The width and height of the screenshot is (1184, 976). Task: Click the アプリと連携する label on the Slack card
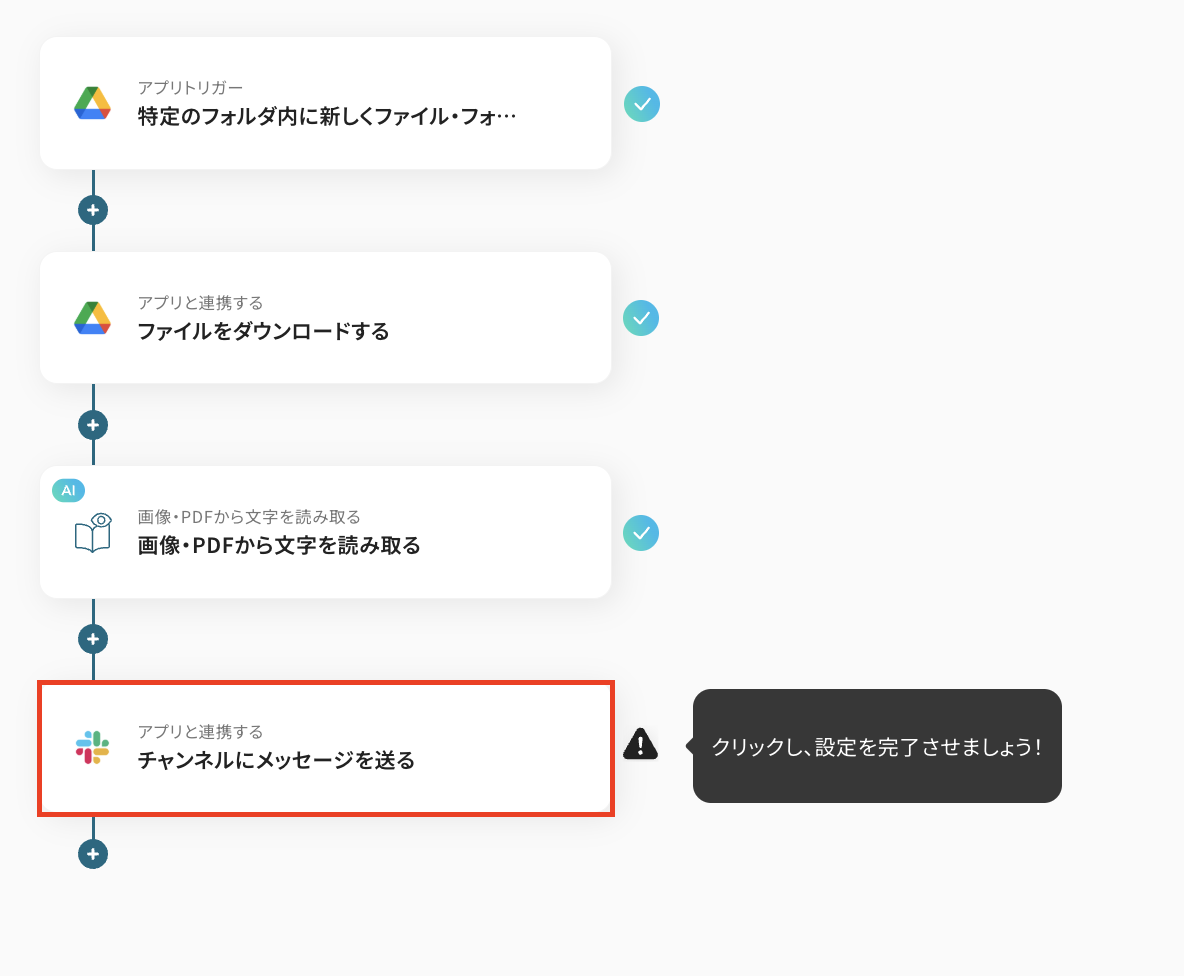click(x=200, y=731)
